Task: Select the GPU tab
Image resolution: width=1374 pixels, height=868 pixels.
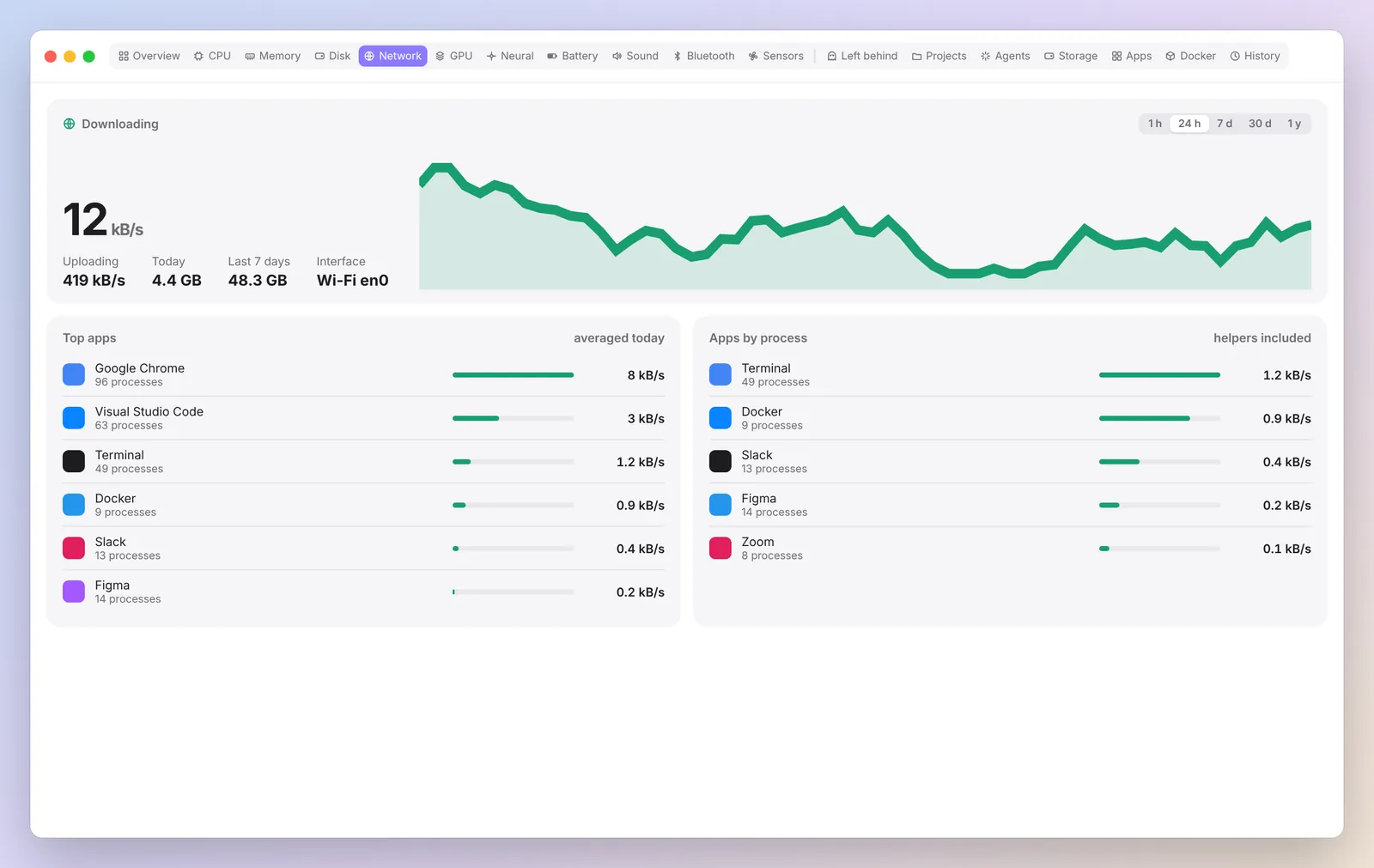Action: click(x=453, y=56)
